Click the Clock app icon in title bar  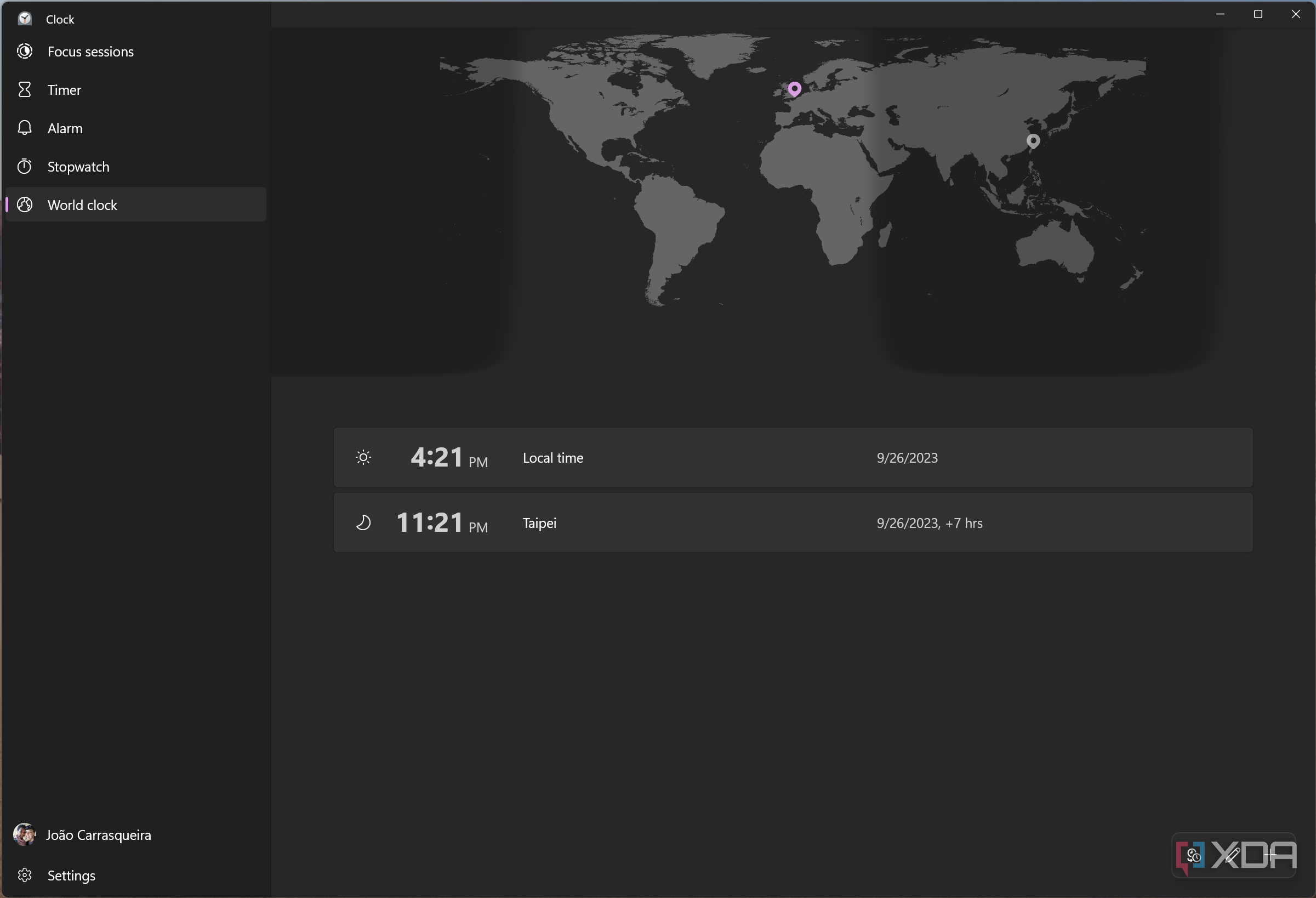pyautogui.click(x=25, y=19)
